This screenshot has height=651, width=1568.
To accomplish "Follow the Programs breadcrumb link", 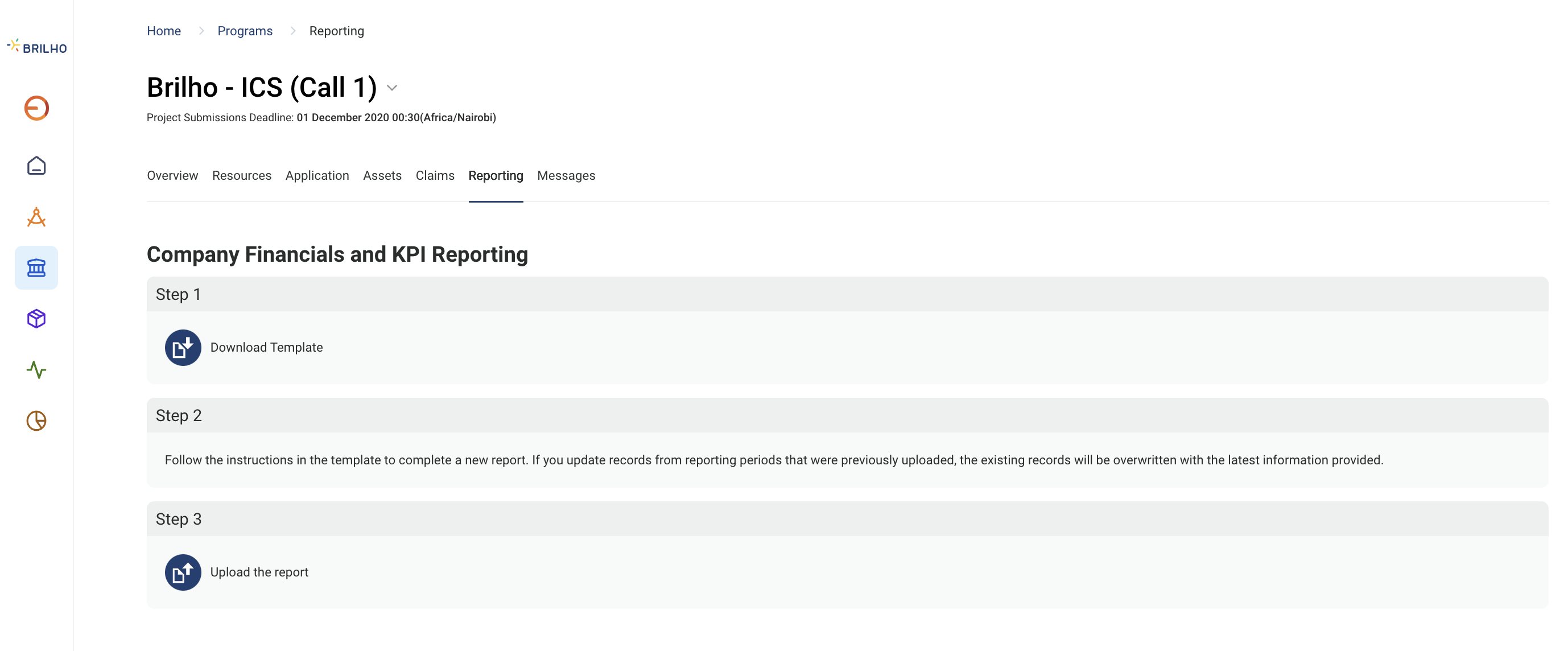I will (245, 31).
